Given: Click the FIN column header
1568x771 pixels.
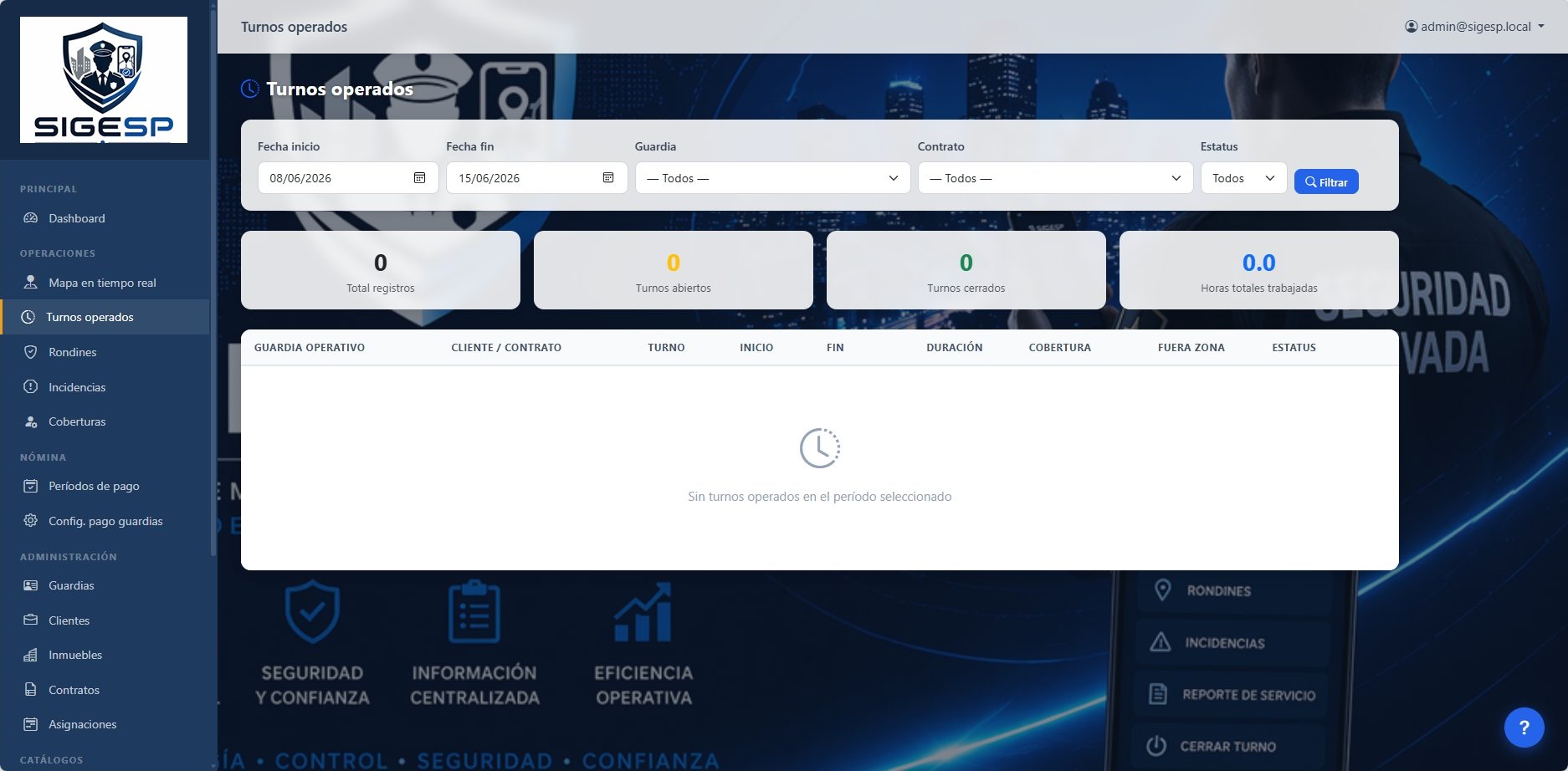Looking at the screenshot, I should pos(835,348).
